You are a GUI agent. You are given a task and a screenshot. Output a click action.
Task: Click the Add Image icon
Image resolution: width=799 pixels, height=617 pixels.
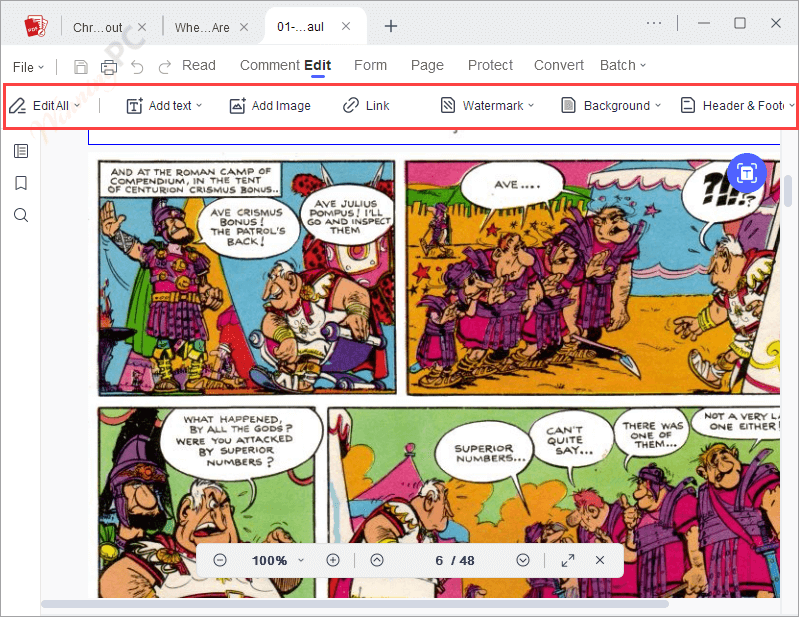[237, 105]
